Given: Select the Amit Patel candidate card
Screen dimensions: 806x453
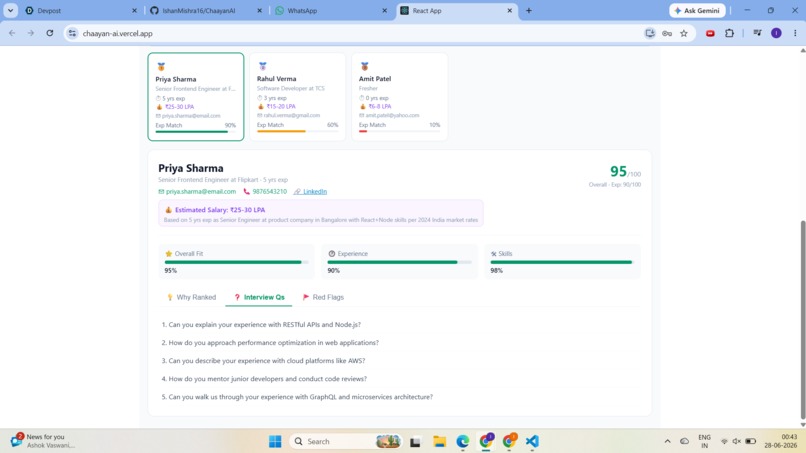Looking at the screenshot, I should point(399,97).
